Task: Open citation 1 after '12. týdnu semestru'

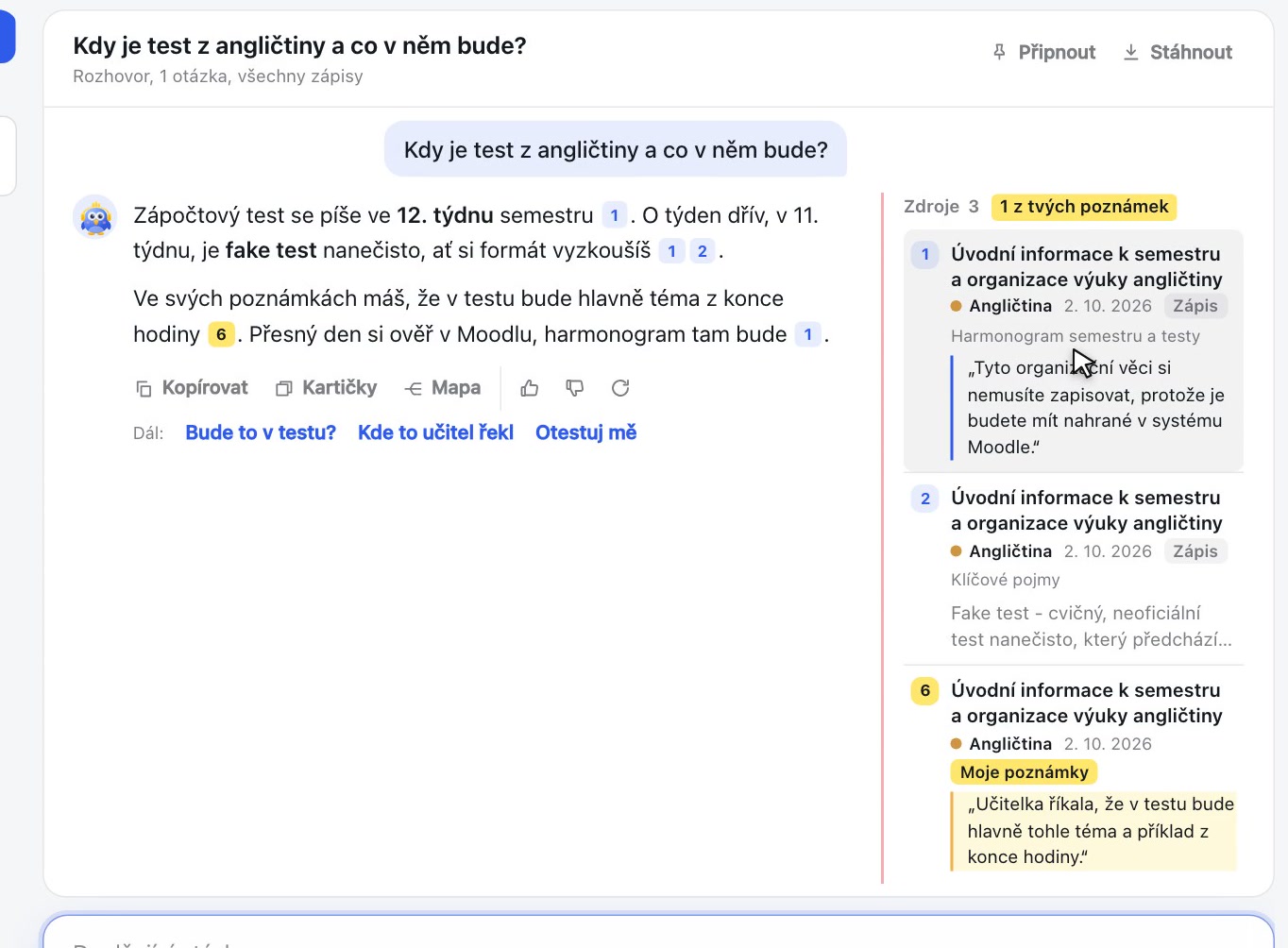Action: 614,215
